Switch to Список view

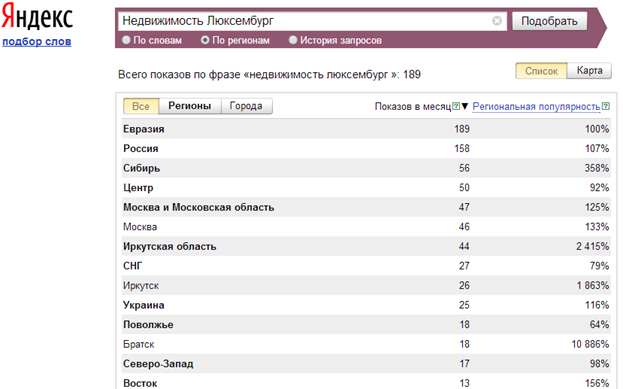click(x=541, y=71)
